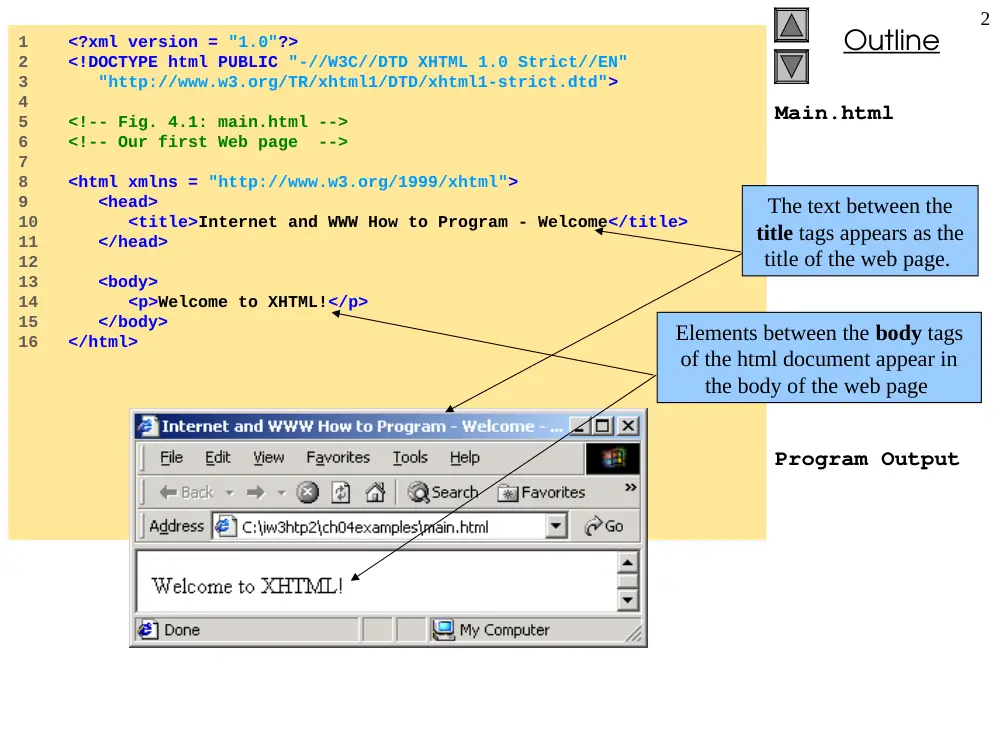Open the Help menu
1000x750 pixels.
click(464, 457)
